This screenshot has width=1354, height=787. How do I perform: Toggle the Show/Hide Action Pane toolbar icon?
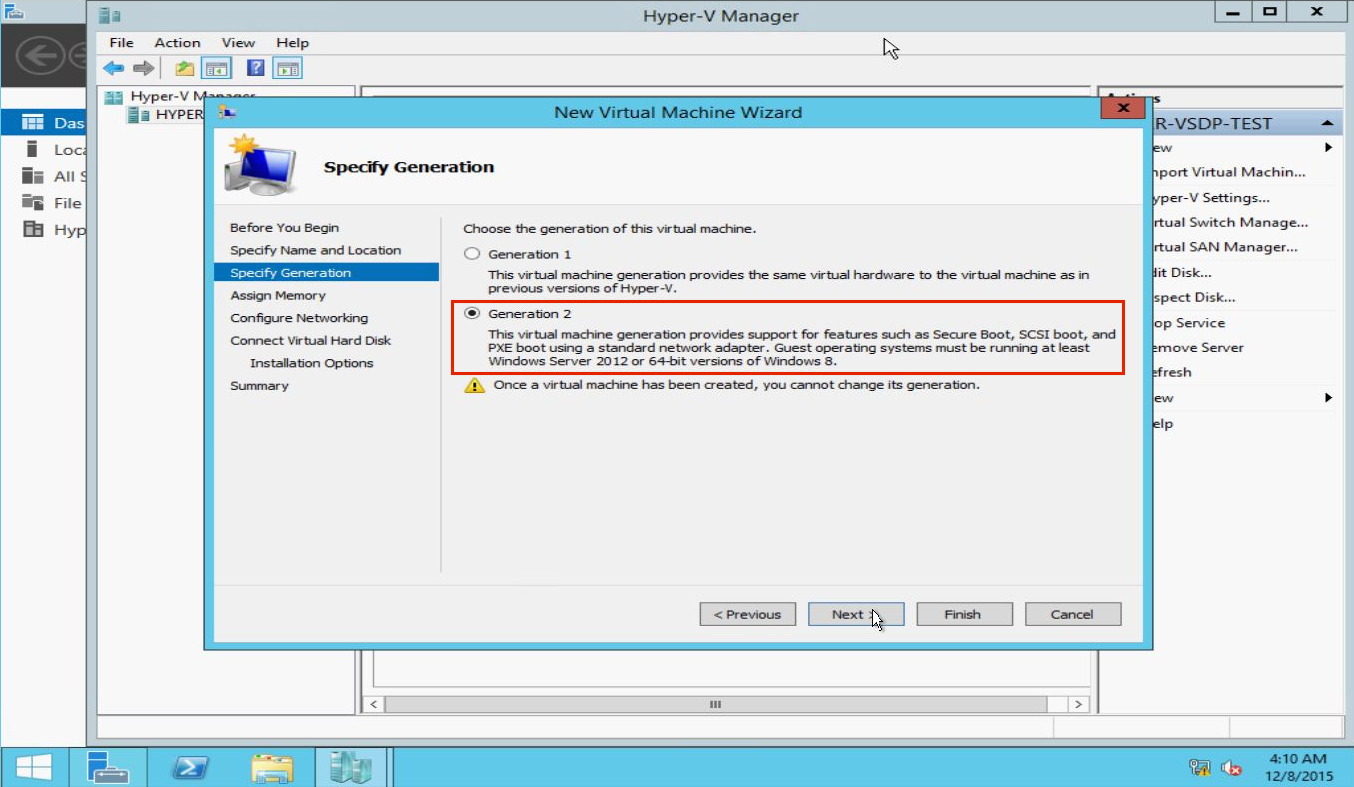(x=288, y=68)
